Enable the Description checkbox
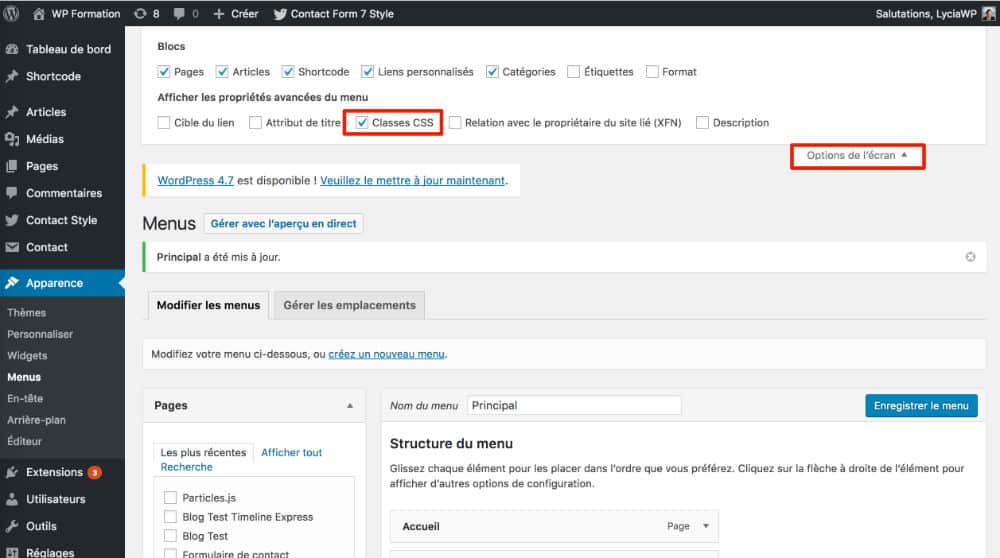This screenshot has height=558, width=1000. tap(702, 122)
